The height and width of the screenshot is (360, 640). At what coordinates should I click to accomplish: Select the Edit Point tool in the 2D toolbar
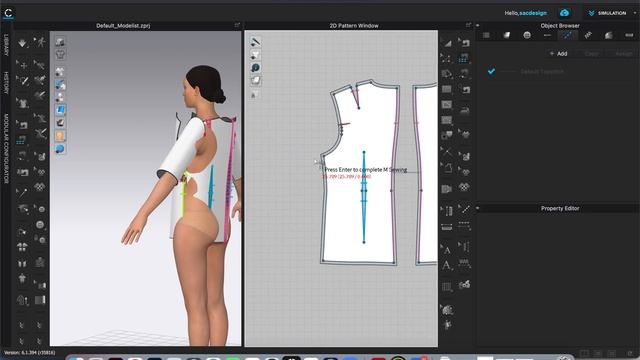click(x=447, y=58)
